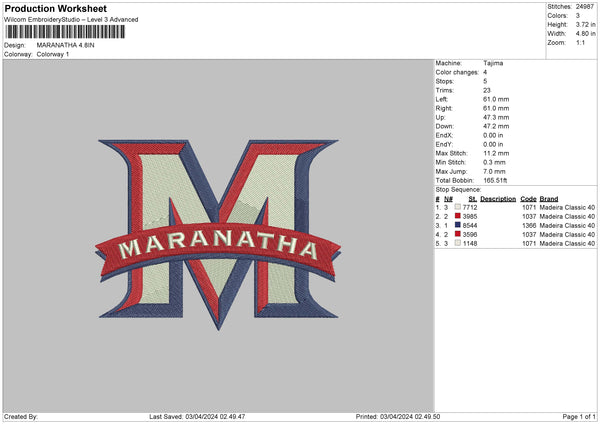Click the 'N#' column header
Viewport: 600px width, 424px height.
(448, 199)
